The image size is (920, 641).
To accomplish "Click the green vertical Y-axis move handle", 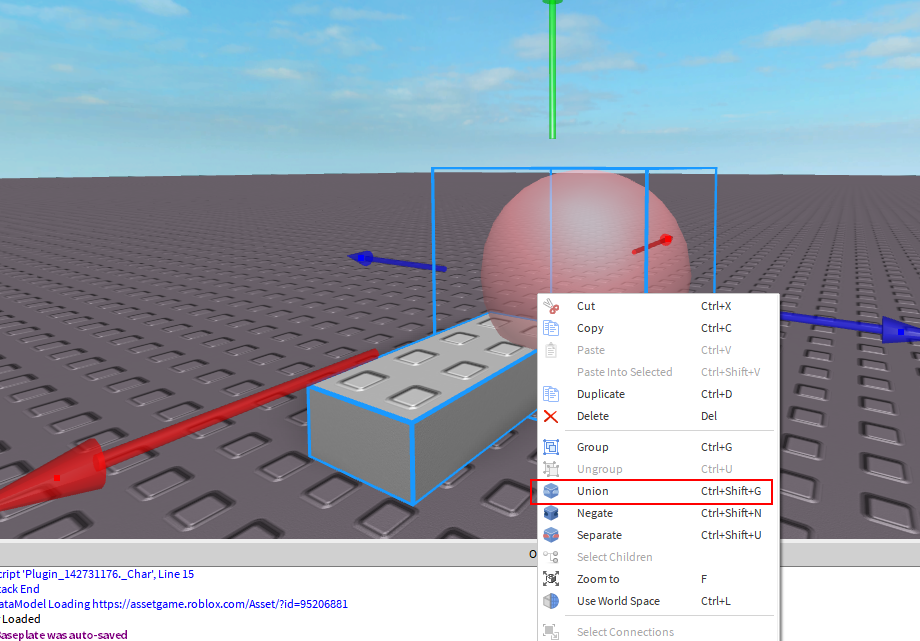I will coord(552,69).
